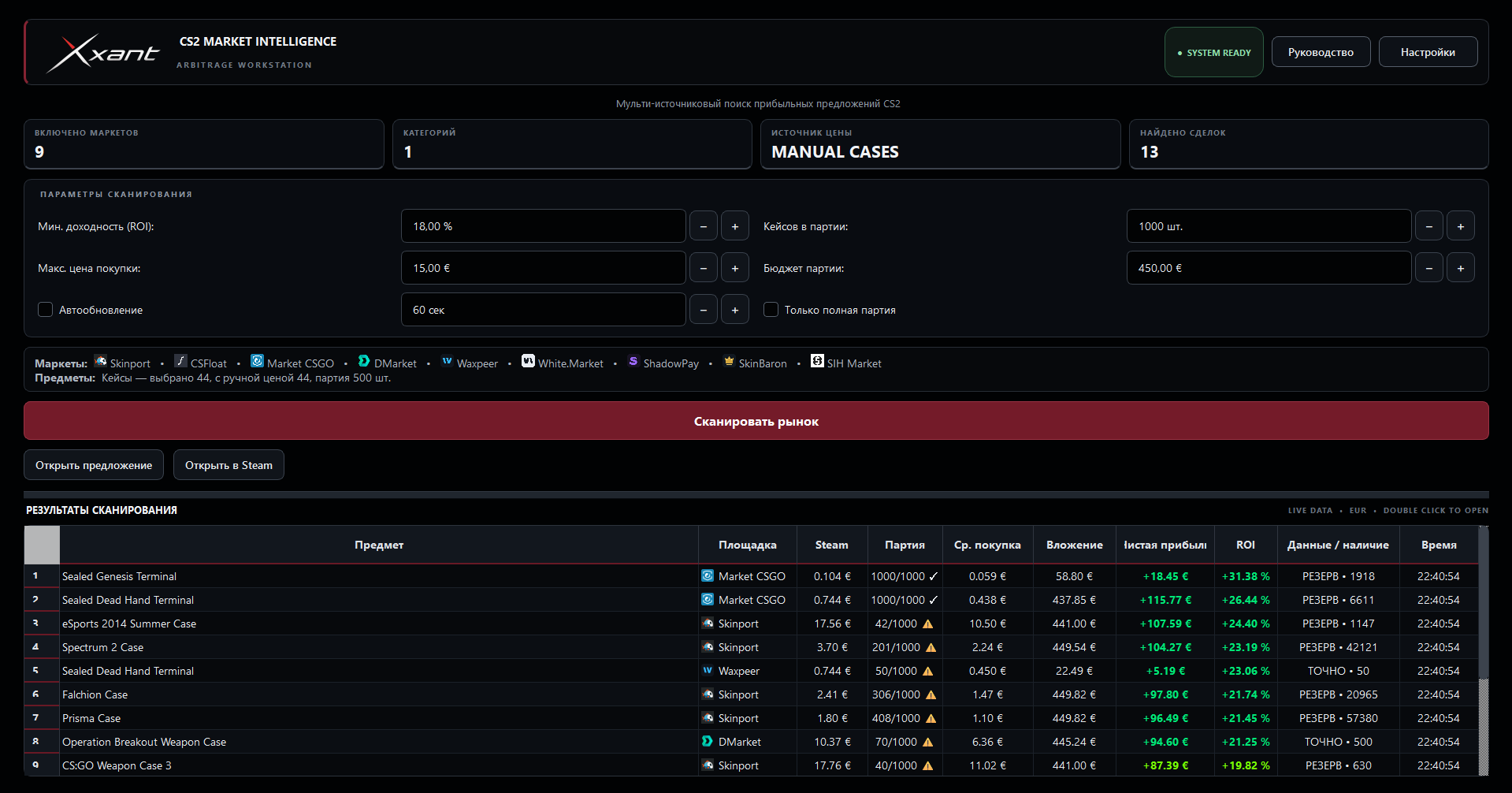Click DMarket icon in Operation Breakout Weapon Case row
The height and width of the screenshot is (793, 1512).
[708, 742]
